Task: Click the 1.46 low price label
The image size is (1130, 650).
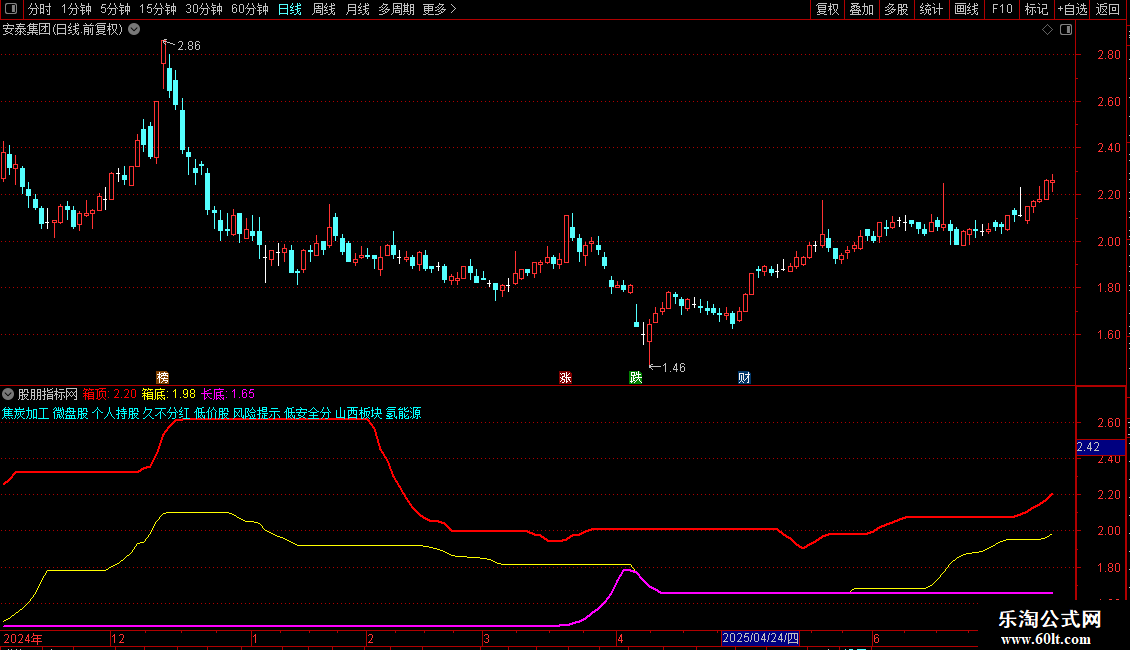Action: point(674,368)
